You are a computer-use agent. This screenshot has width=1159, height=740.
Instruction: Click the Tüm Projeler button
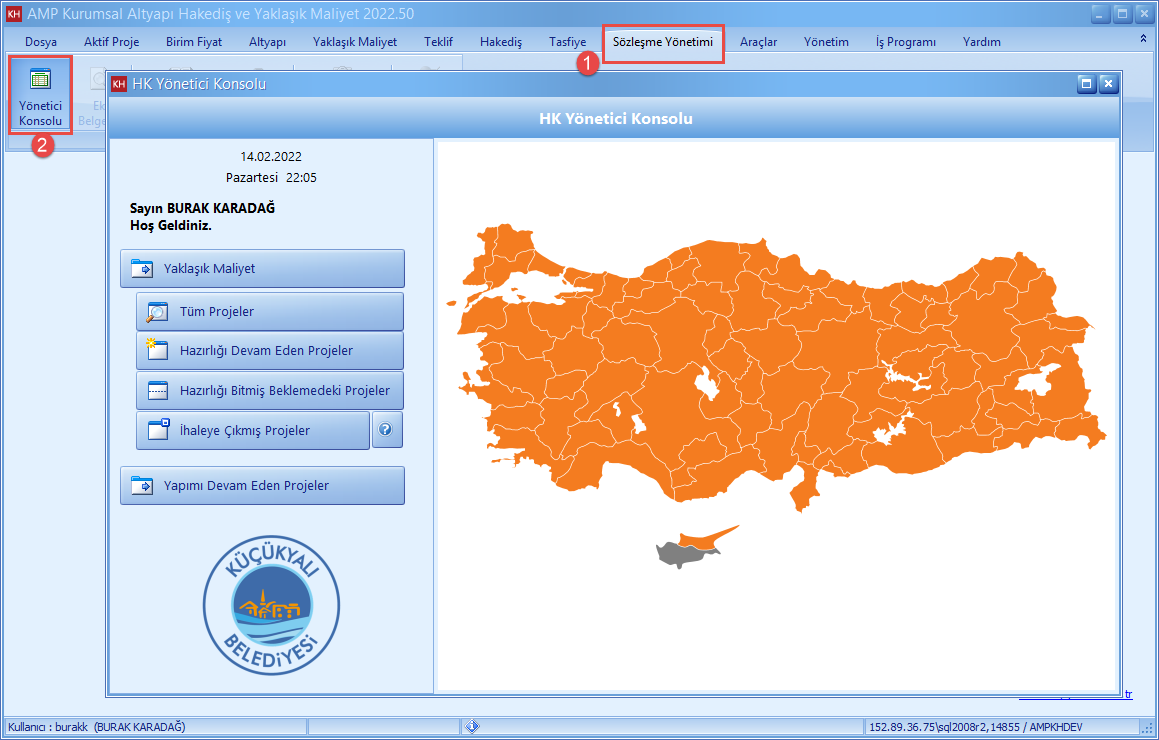tap(269, 312)
